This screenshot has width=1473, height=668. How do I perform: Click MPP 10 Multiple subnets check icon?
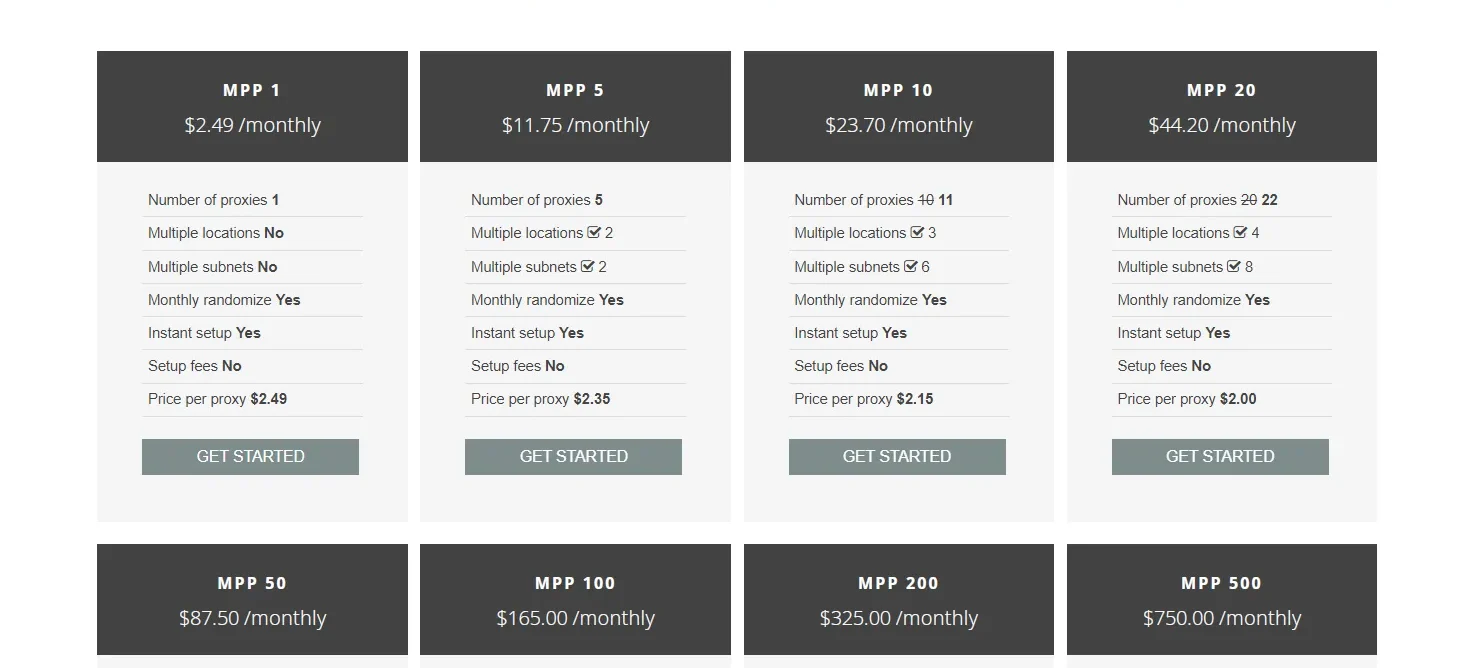tap(911, 267)
